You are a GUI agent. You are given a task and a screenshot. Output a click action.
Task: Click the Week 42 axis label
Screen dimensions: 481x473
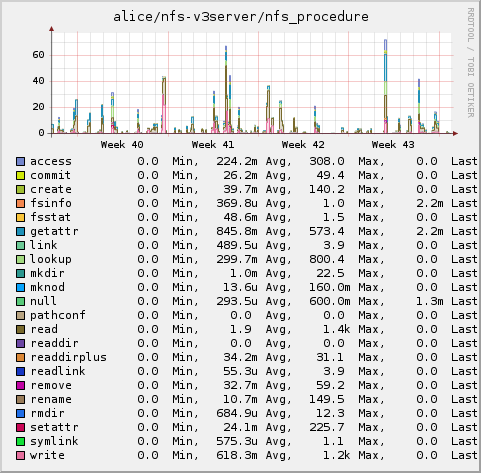303,145
